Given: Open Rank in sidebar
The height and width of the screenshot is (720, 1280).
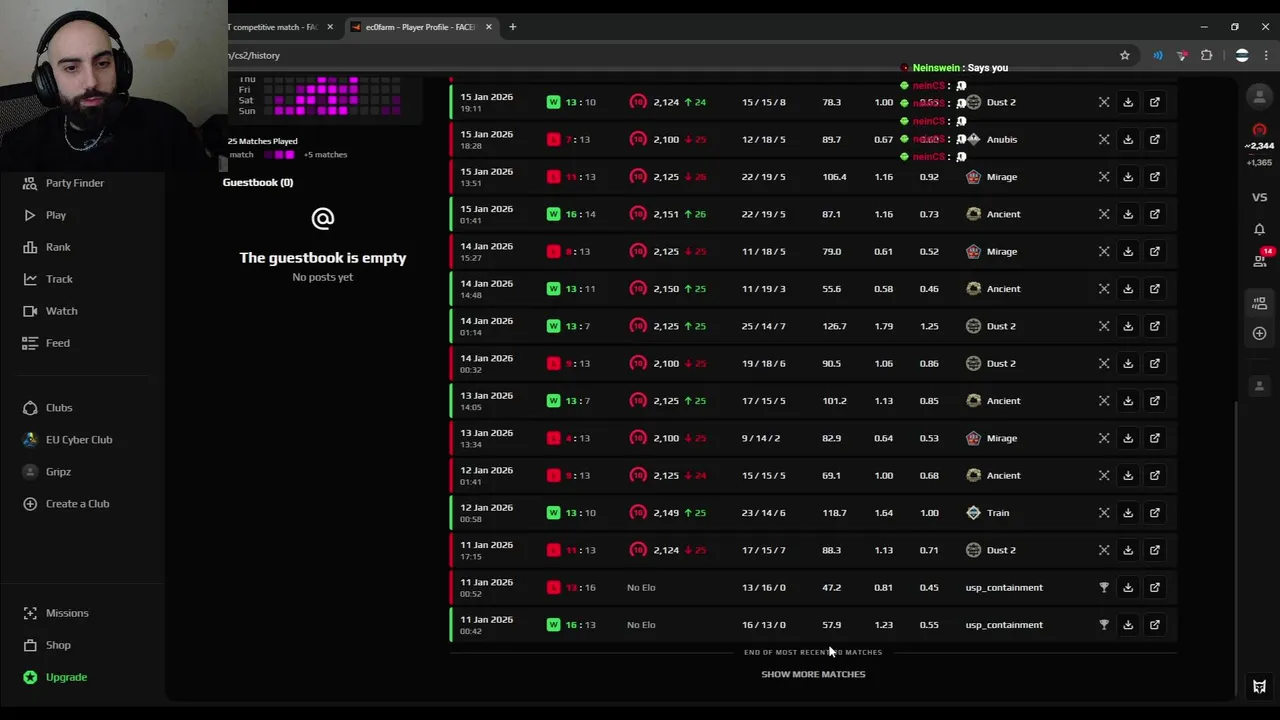Looking at the screenshot, I should pos(58,247).
